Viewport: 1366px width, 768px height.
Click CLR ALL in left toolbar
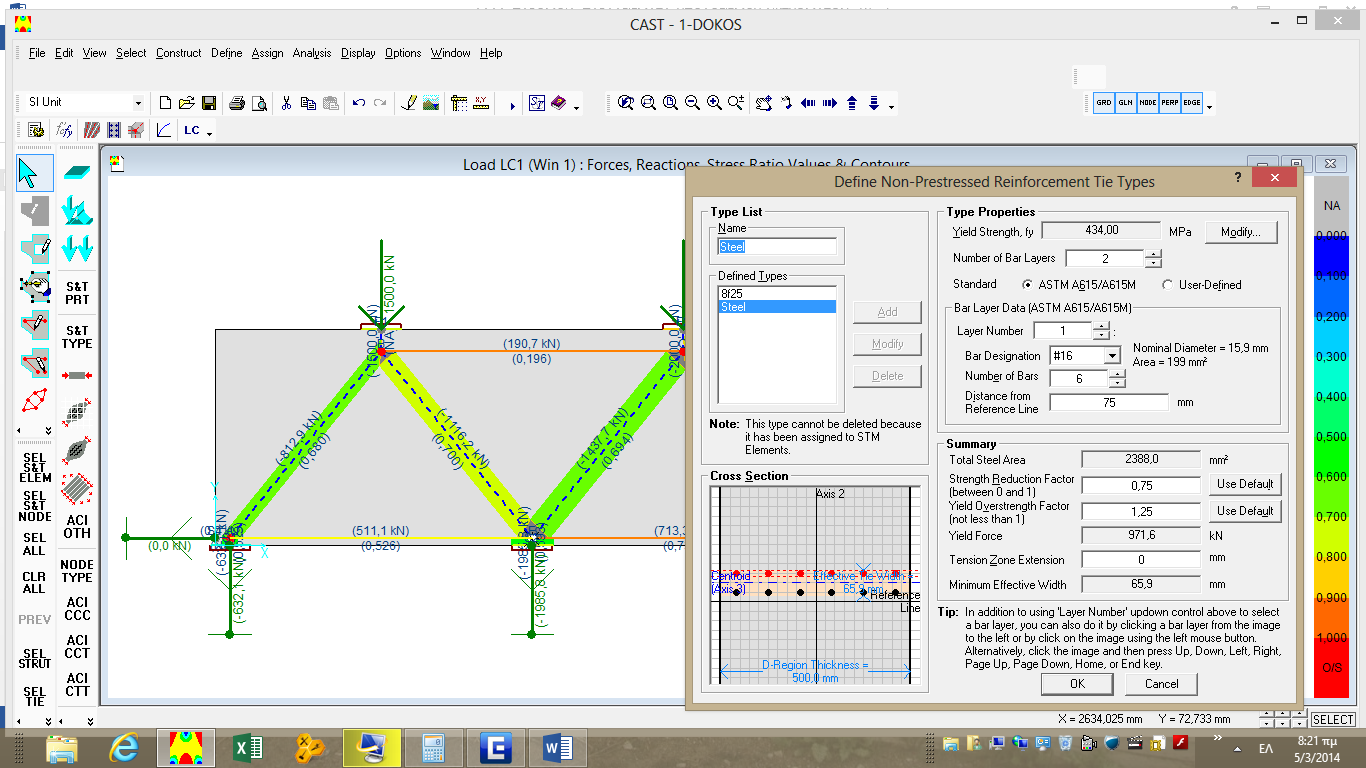pos(34,583)
